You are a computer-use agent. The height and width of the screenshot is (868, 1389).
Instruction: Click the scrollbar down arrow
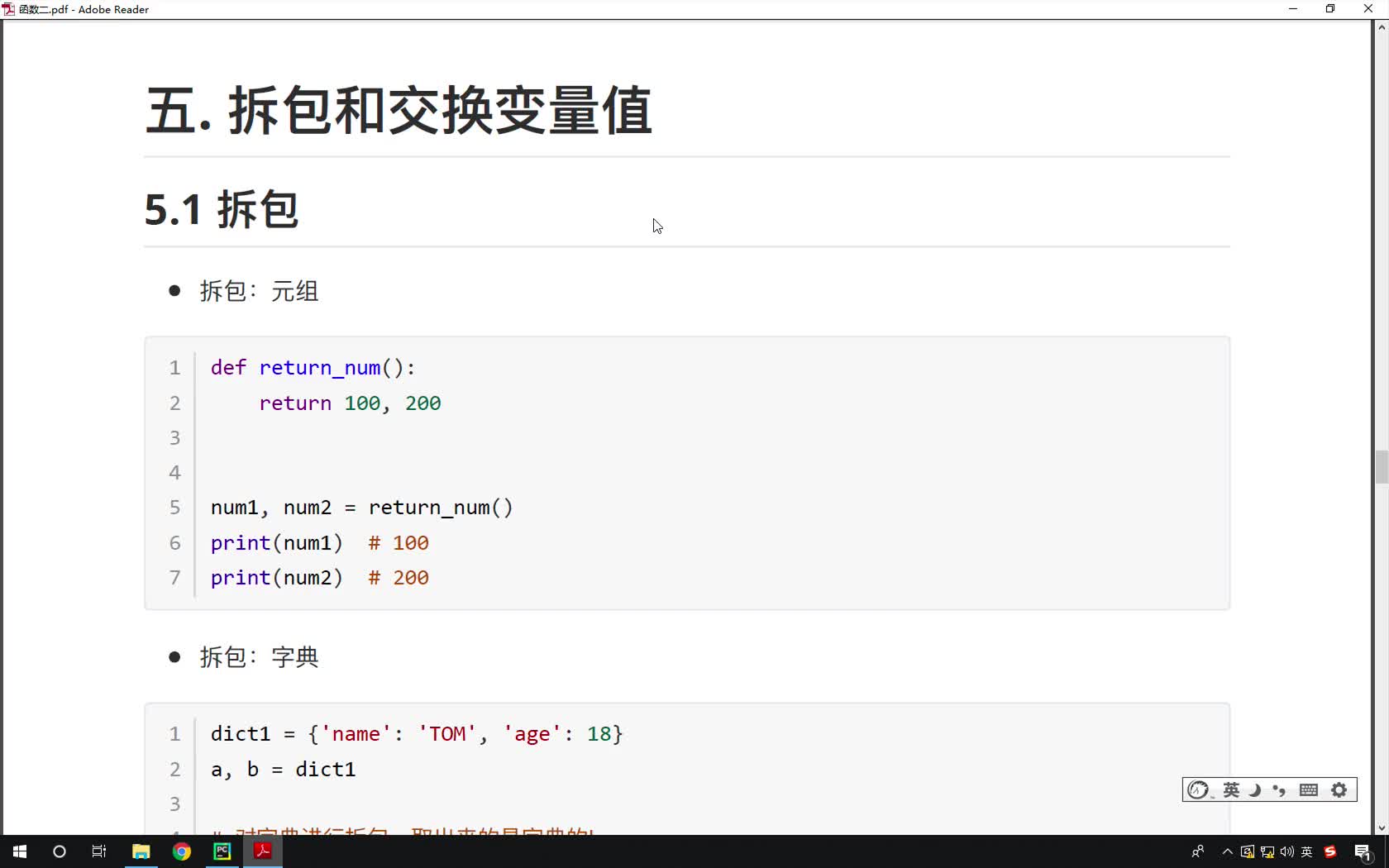[x=1382, y=827]
